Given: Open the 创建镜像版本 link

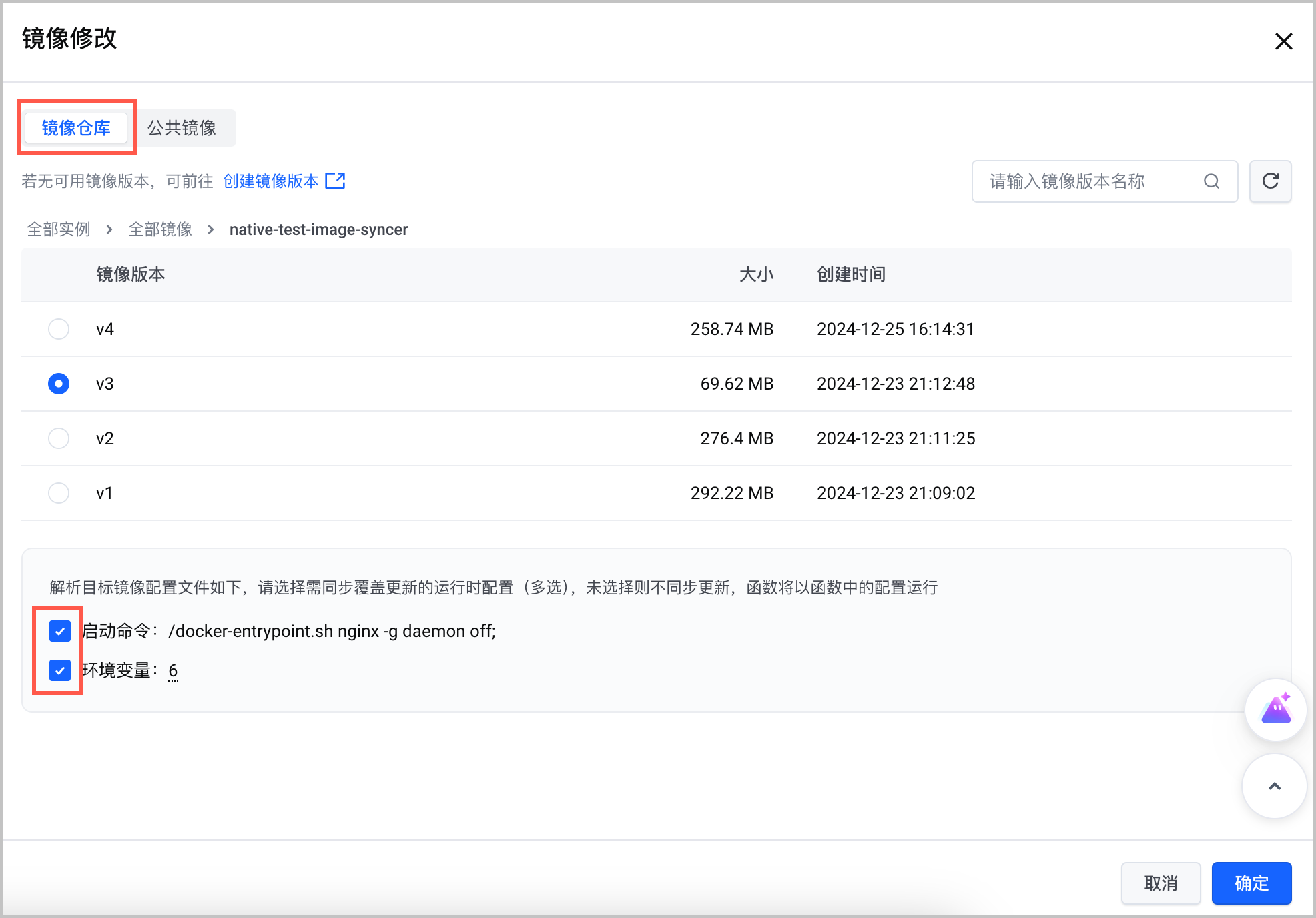Looking at the screenshot, I should (271, 181).
